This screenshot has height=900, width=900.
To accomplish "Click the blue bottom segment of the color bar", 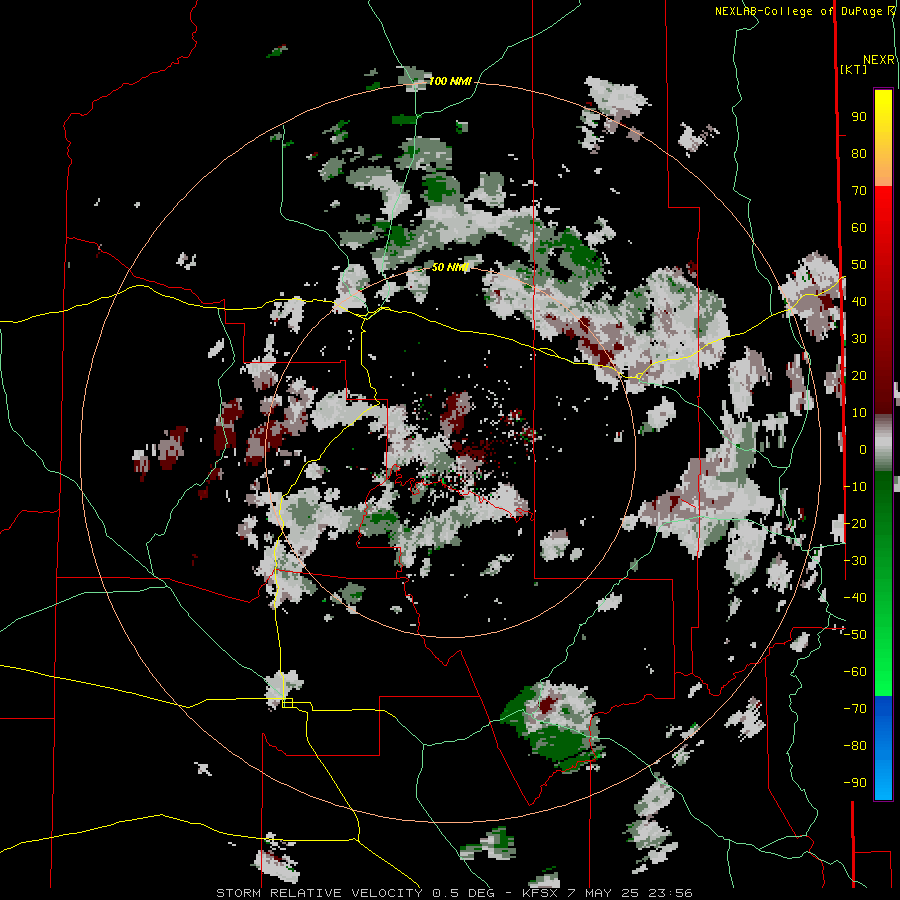I will 883,747.
